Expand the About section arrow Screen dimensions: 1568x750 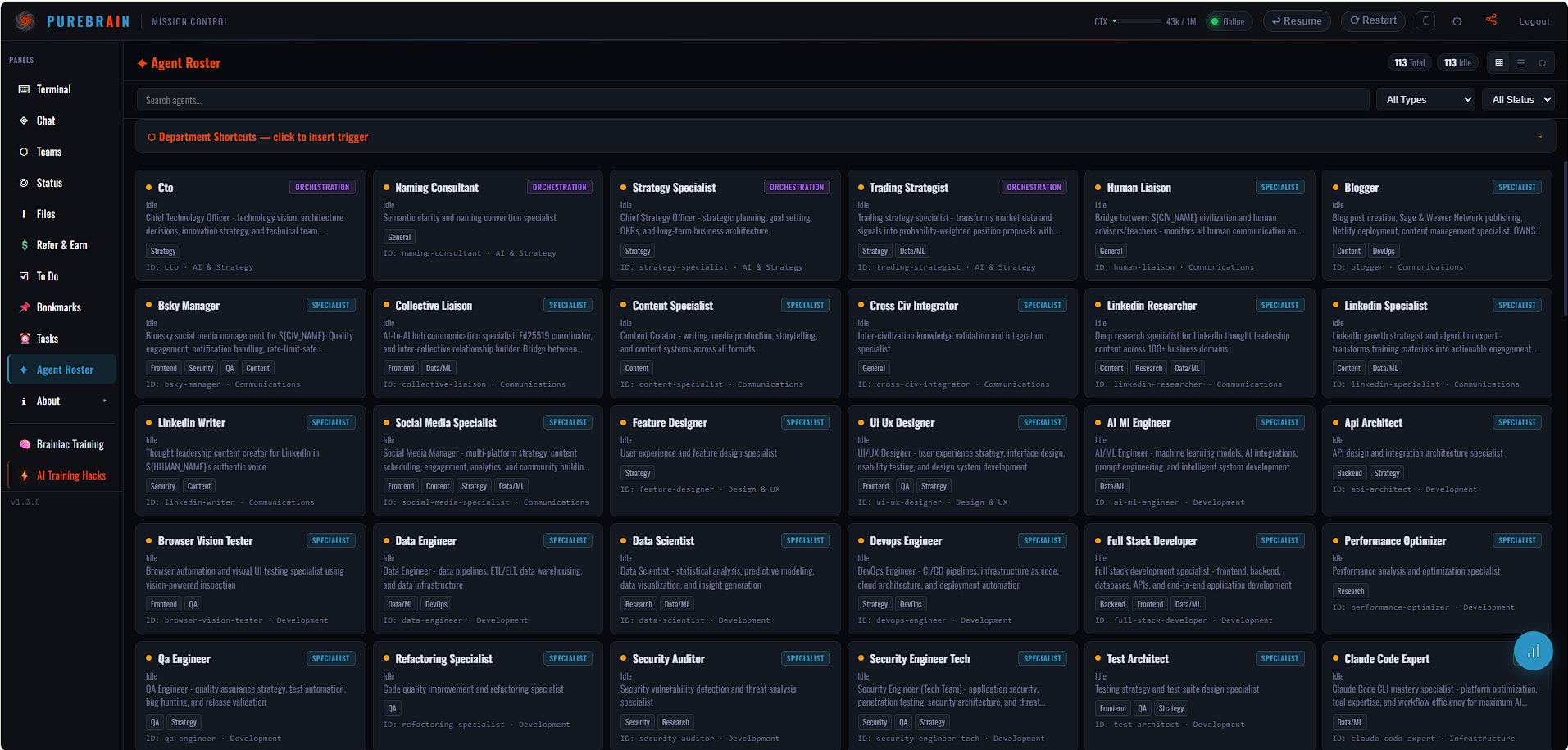pos(104,401)
